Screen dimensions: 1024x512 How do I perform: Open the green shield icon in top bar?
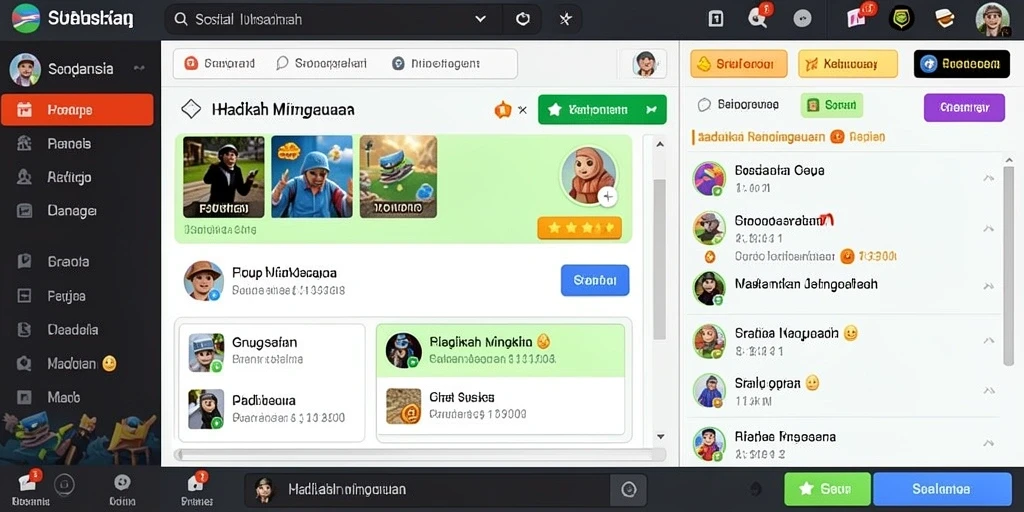(x=901, y=18)
